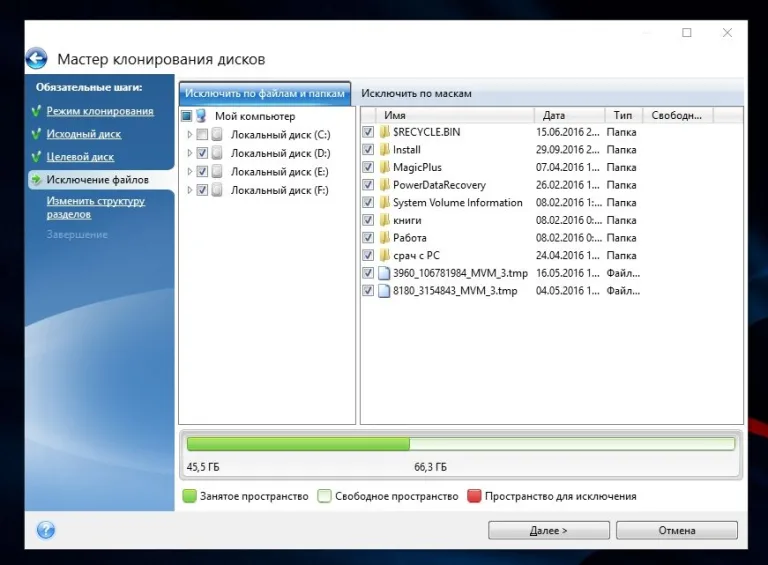Open the Целевой диск step link
Image resolution: width=768 pixels, height=565 pixels.
[80, 157]
